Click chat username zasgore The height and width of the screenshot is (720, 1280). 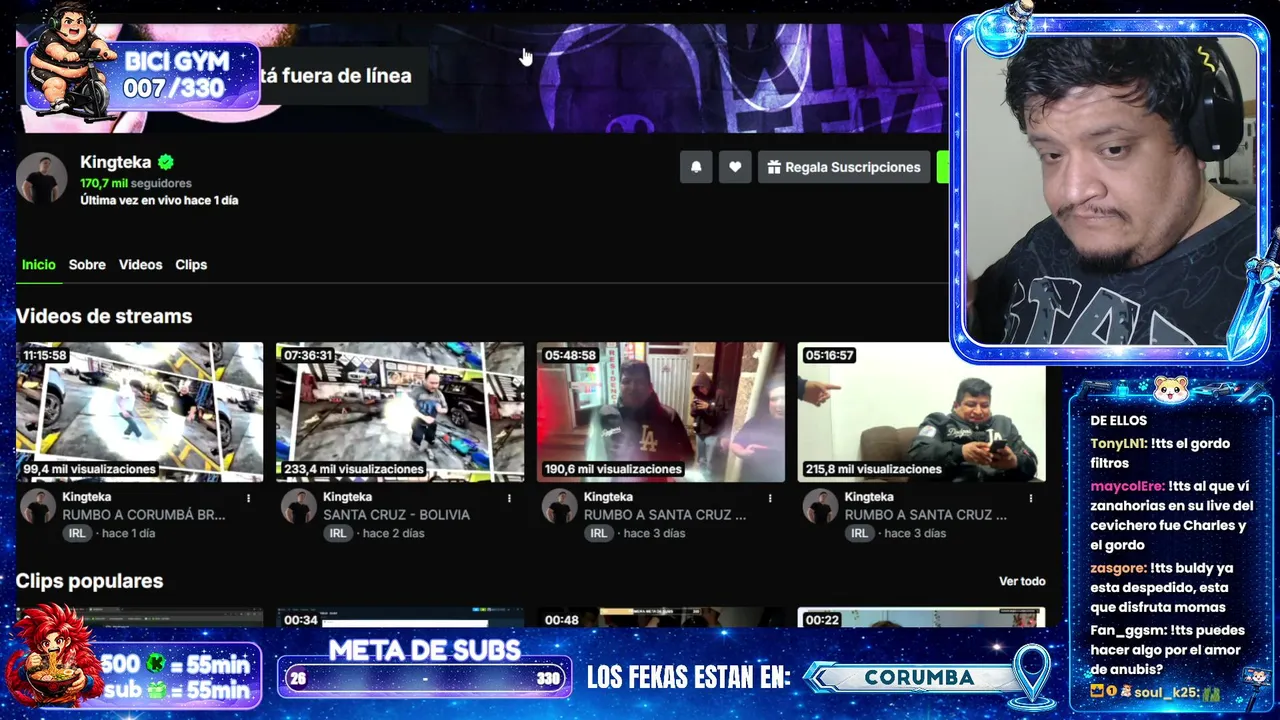tap(1118, 568)
